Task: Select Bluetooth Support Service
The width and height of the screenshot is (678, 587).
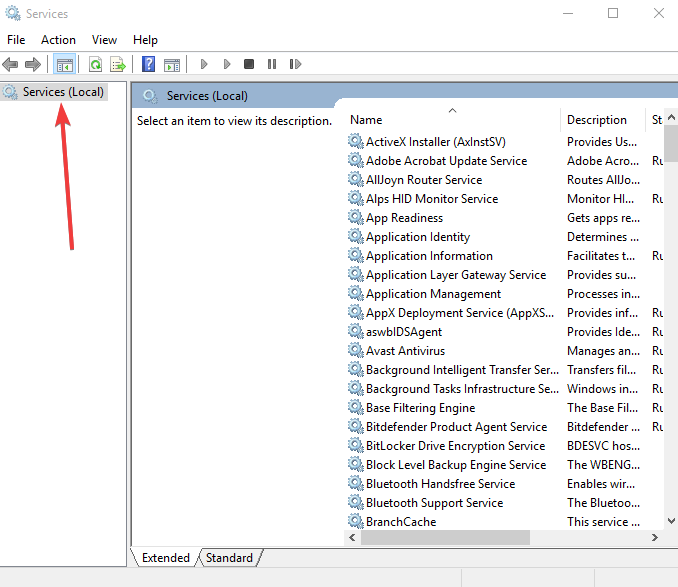Action: pyautogui.click(x=434, y=503)
